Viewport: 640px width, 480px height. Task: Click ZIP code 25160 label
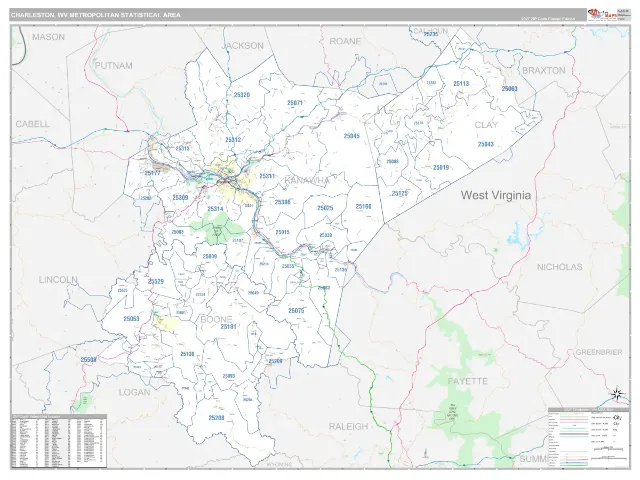363,207
